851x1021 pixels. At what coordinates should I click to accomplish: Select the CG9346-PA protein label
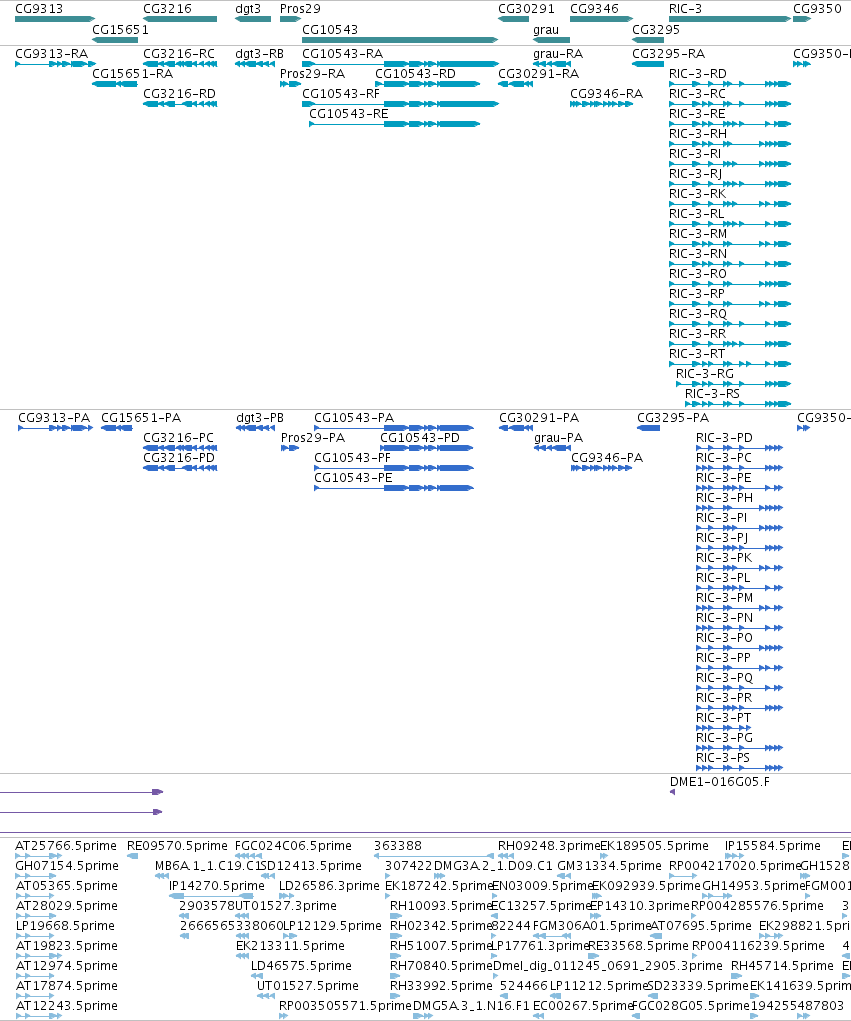607,458
